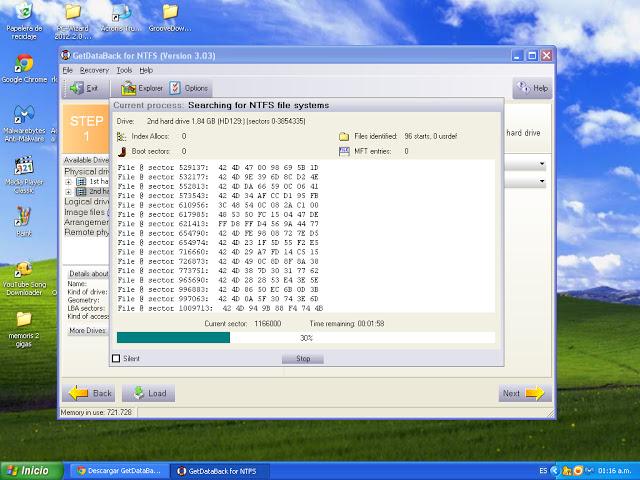Screen dimensions: 640x480
Task: Open the Recovery menu
Action: tap(94, 71)
